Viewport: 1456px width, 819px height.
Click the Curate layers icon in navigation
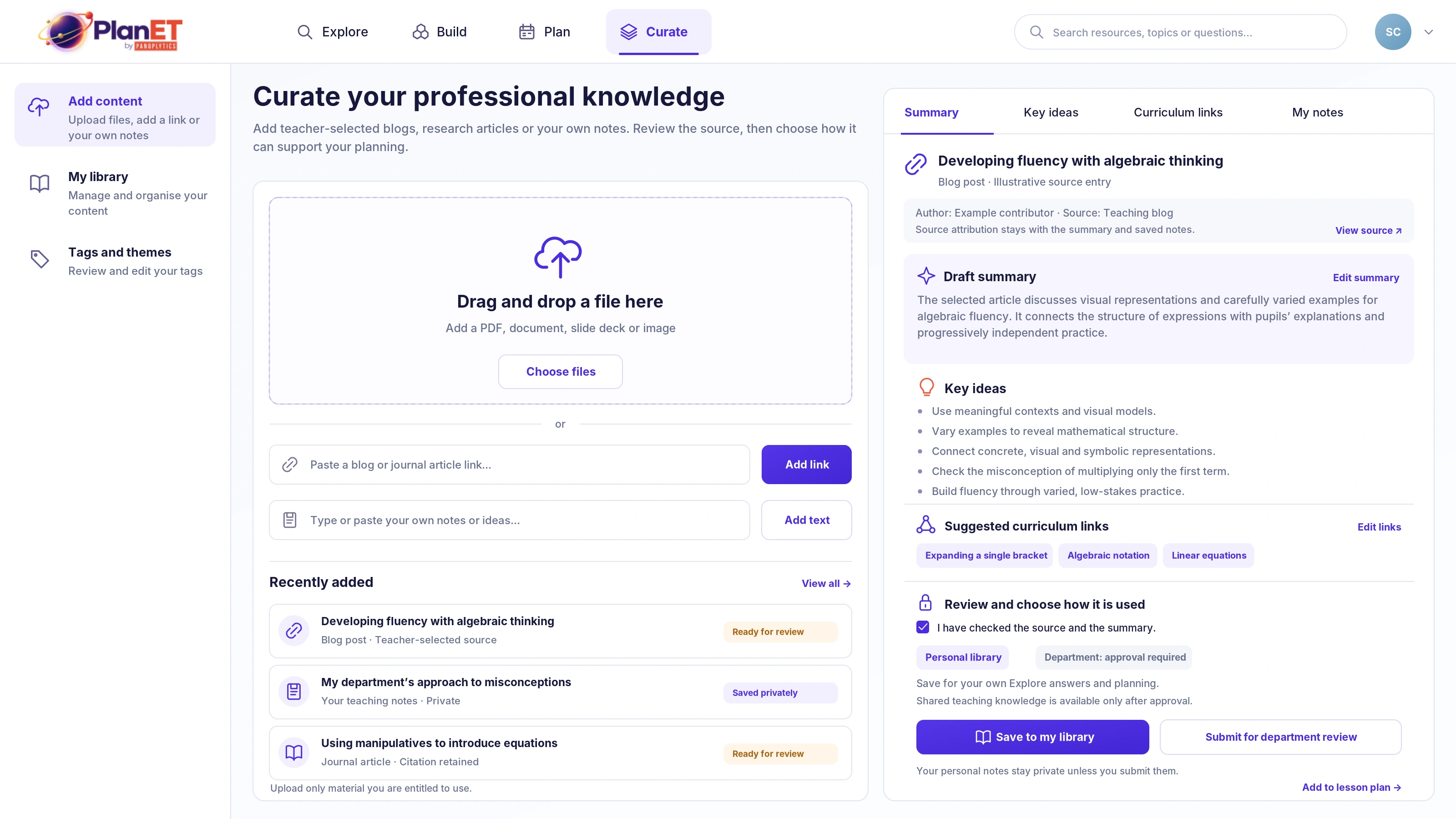coord(628,32)
